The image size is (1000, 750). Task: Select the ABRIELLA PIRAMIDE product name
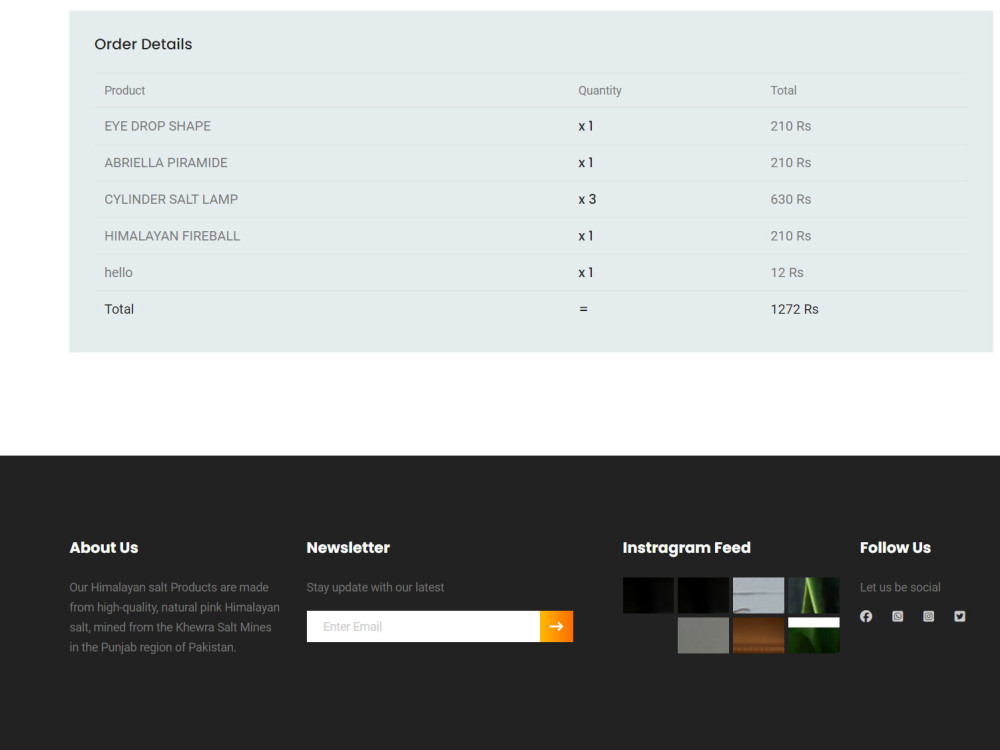click(166, 163)
